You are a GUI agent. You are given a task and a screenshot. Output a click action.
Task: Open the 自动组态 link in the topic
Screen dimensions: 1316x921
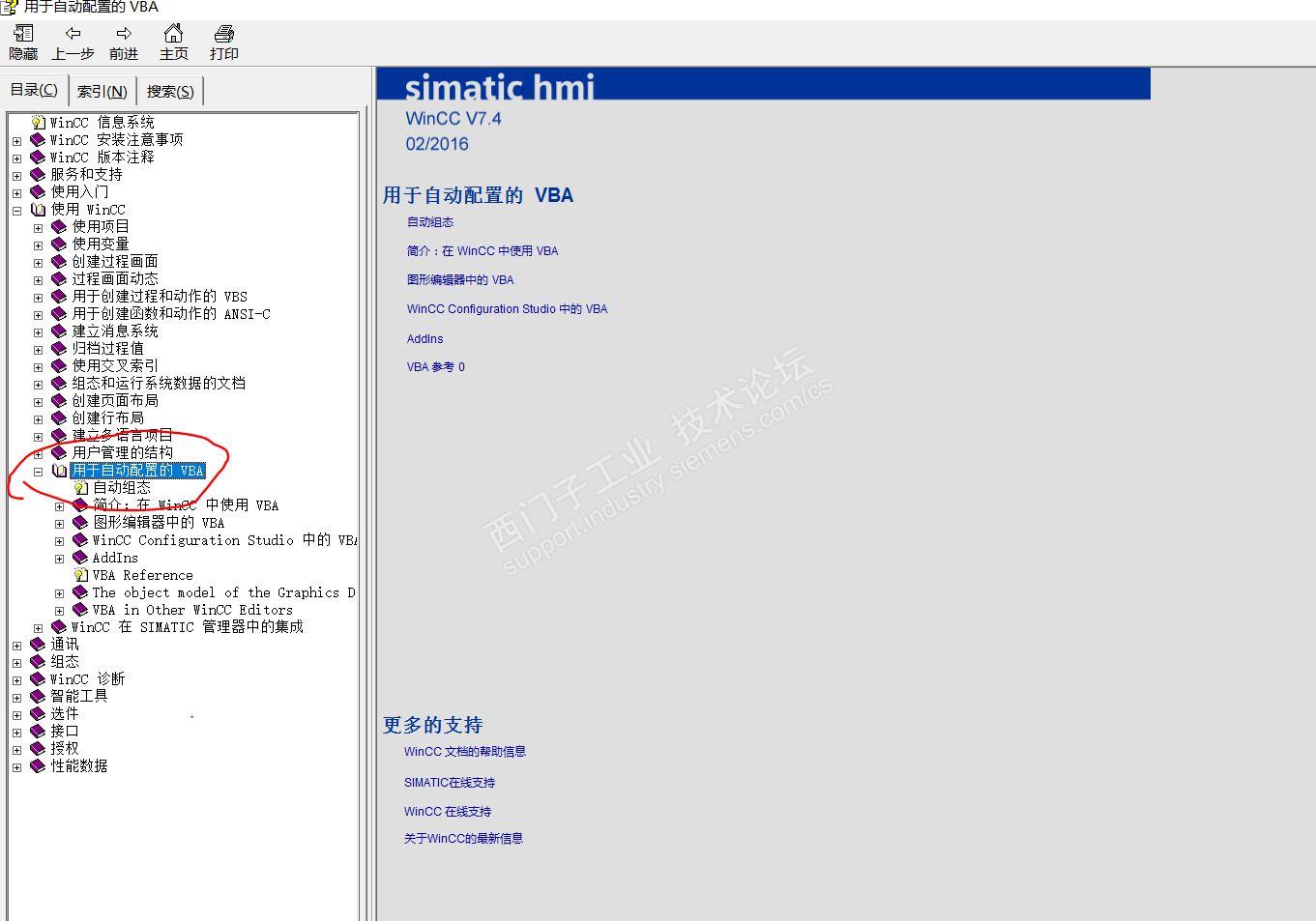430,222
